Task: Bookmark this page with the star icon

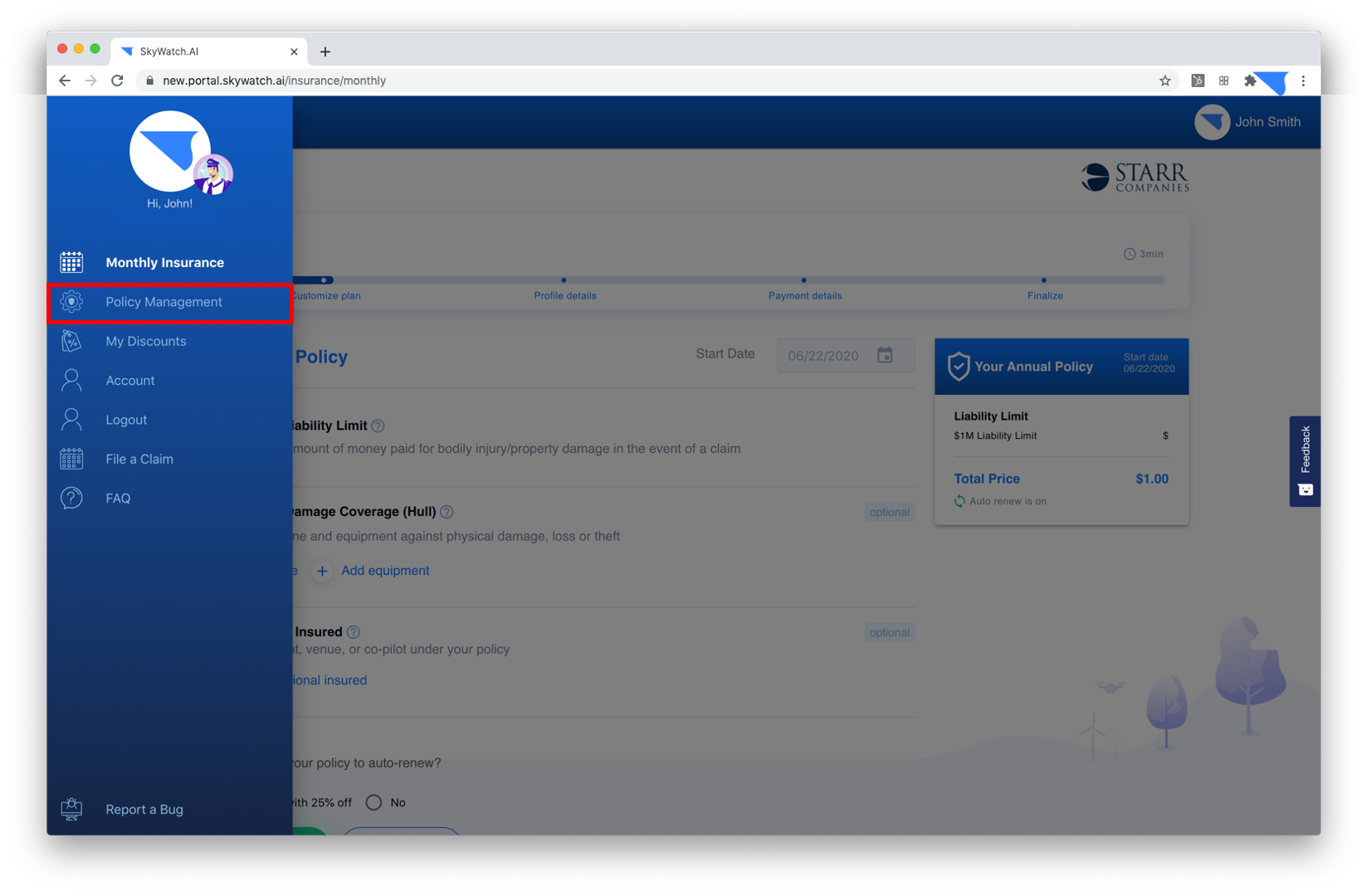Action: pos(1165,80)
